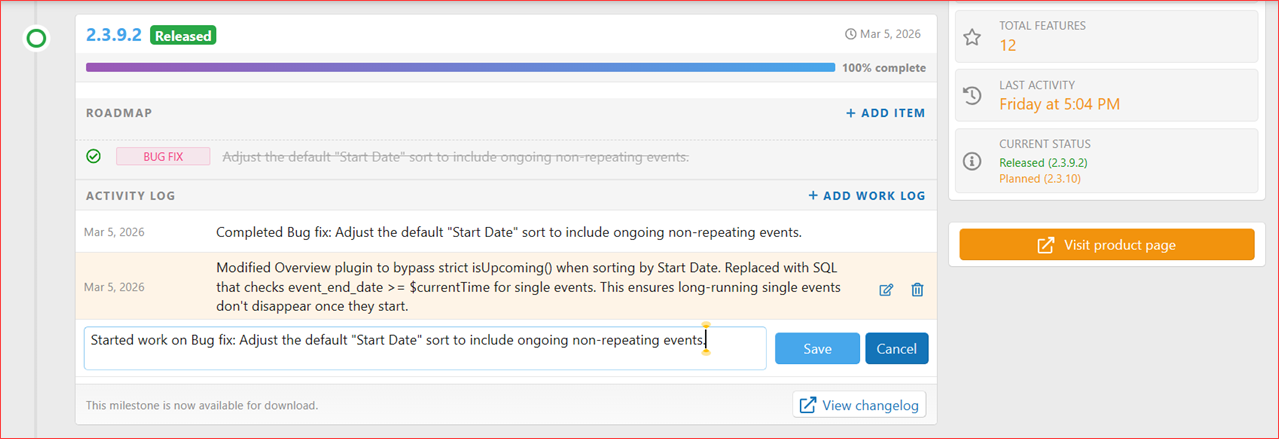This screenshot has height=439, width=1279.
Task: Click the Total Features value 12
Action: (1008, 45)
